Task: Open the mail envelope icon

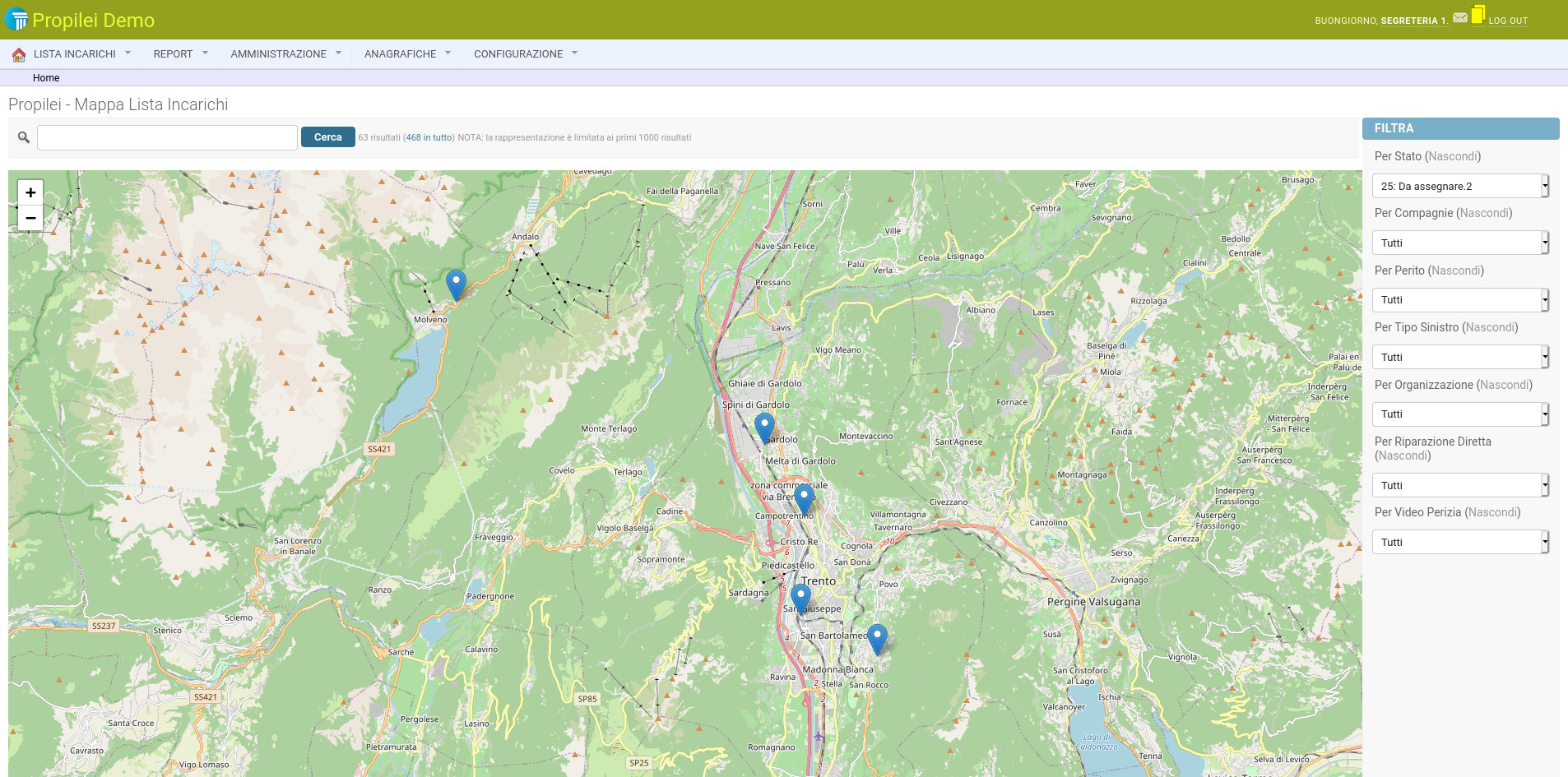Action: pyautogui.click(x=1459, y=17)
